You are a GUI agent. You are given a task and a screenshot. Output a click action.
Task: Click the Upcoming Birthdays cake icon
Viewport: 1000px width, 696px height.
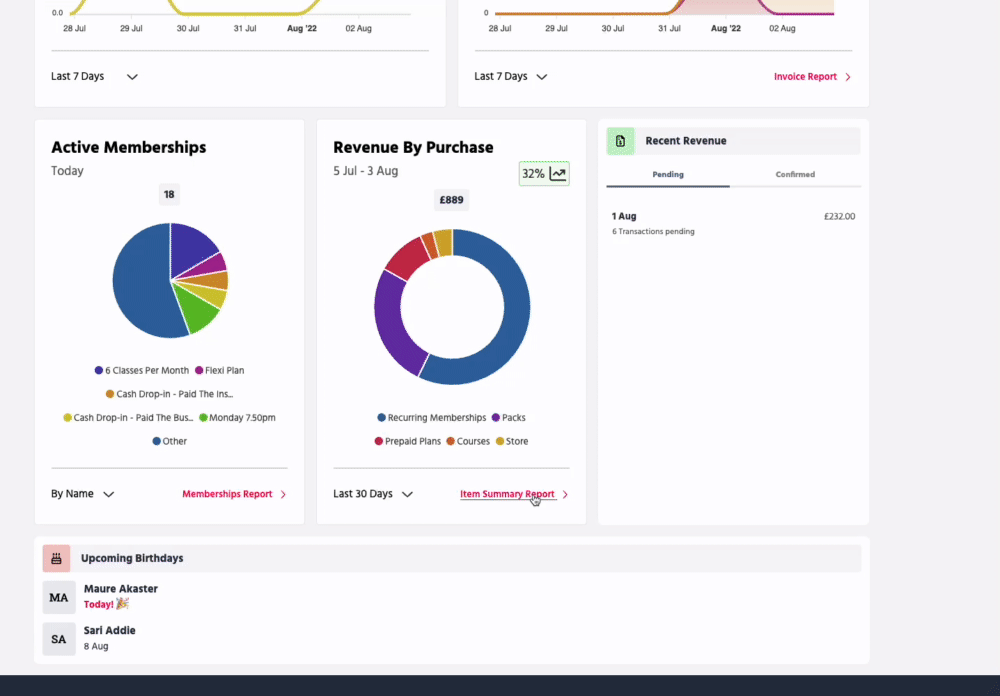pyautogui.click(x=56, y=558)
